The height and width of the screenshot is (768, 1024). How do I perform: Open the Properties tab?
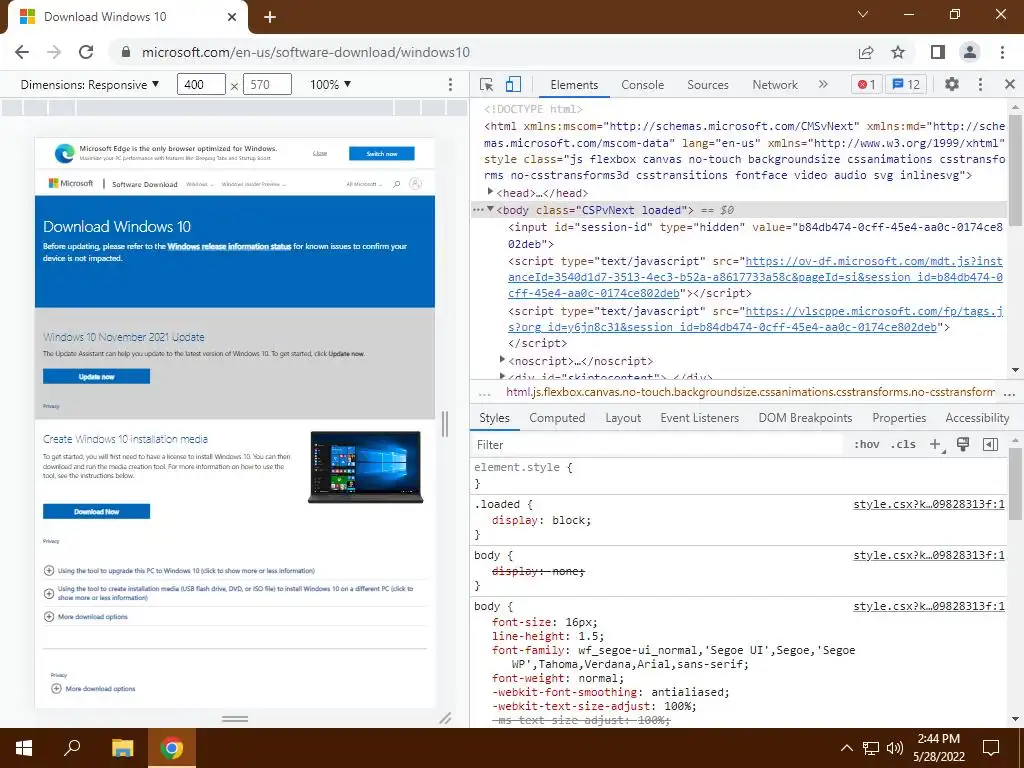(899, 418)
